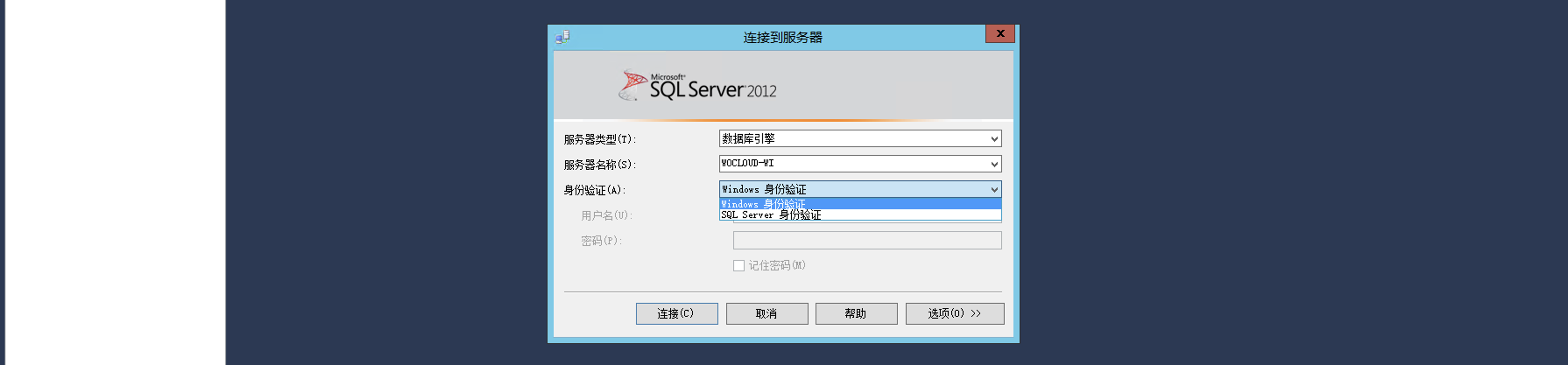Viewport: 1568px width, 365px height.
Task: Click the server connection icon in title bar
Action: point(562,37)
